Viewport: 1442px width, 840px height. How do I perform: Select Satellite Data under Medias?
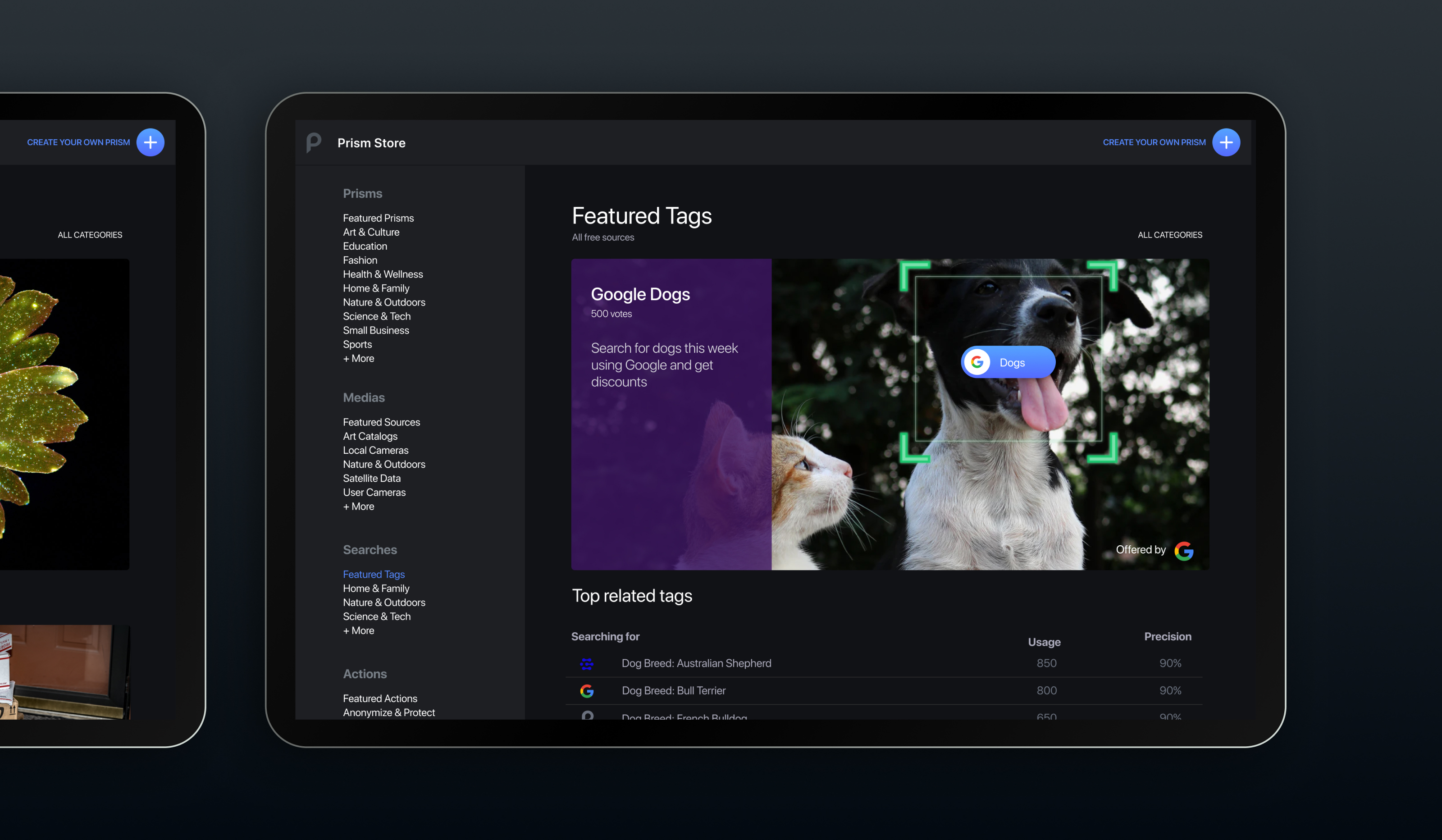click(371, 479)
